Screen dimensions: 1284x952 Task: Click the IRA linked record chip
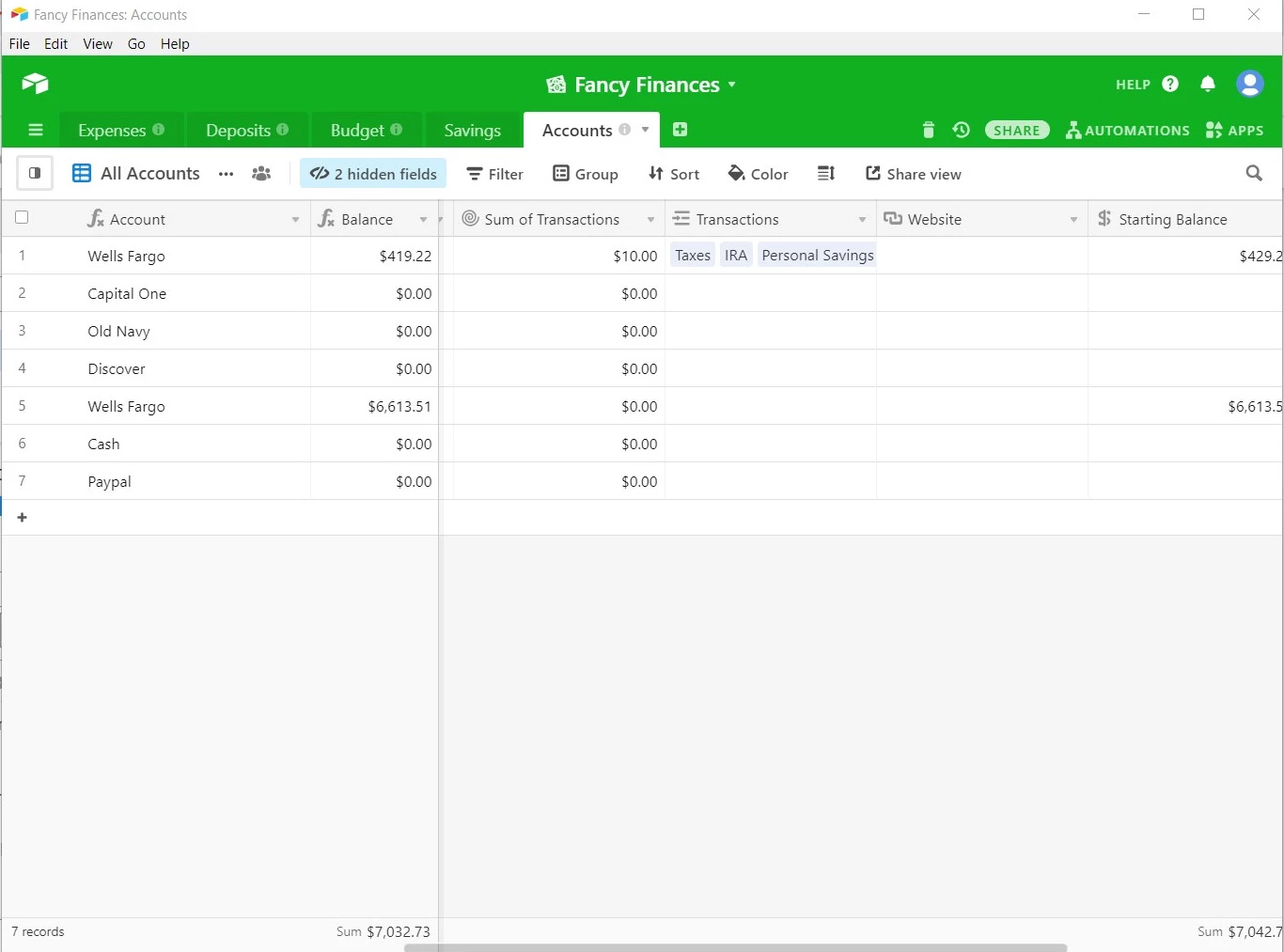coord(736,255)
